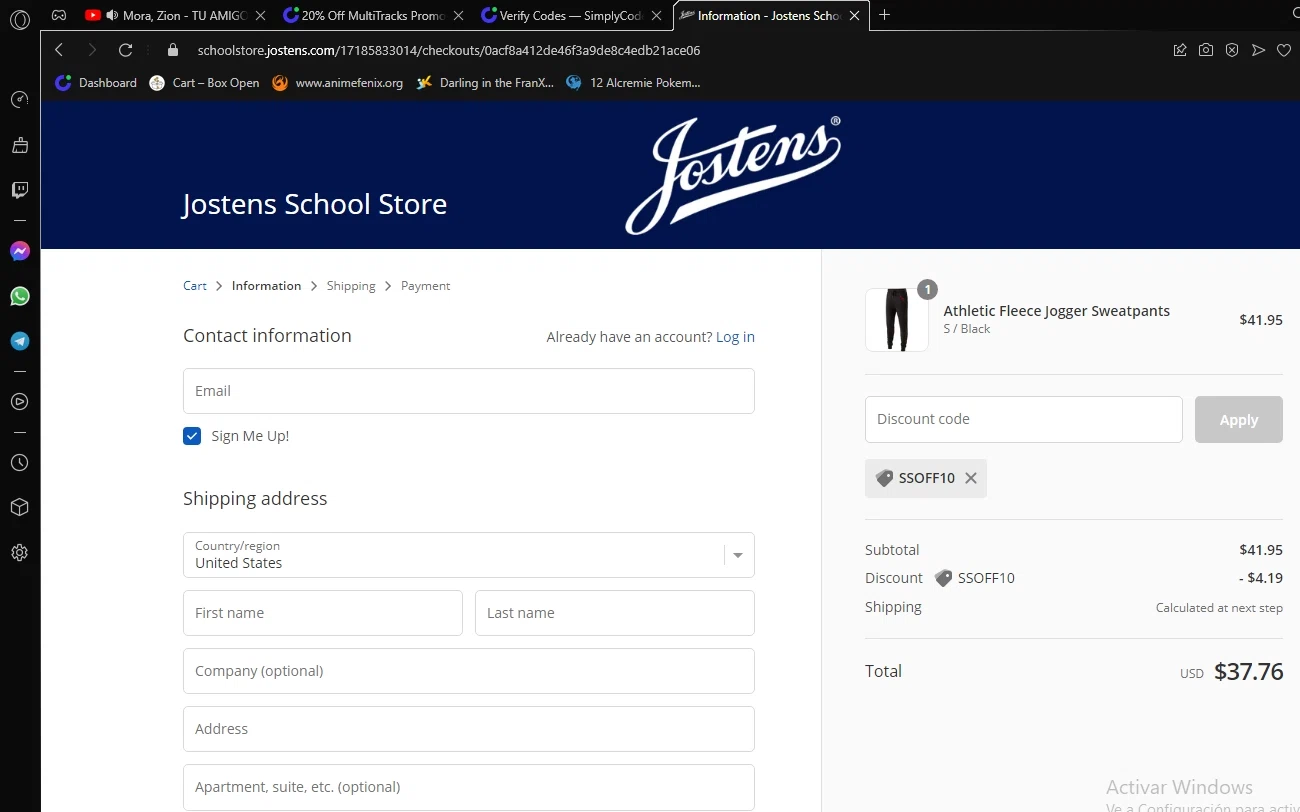Image resolution: width=1300 pixels, height=812 pixels.
Task: Click the Discount code field
Action: pyautogui.click(x=1023, y=419)
